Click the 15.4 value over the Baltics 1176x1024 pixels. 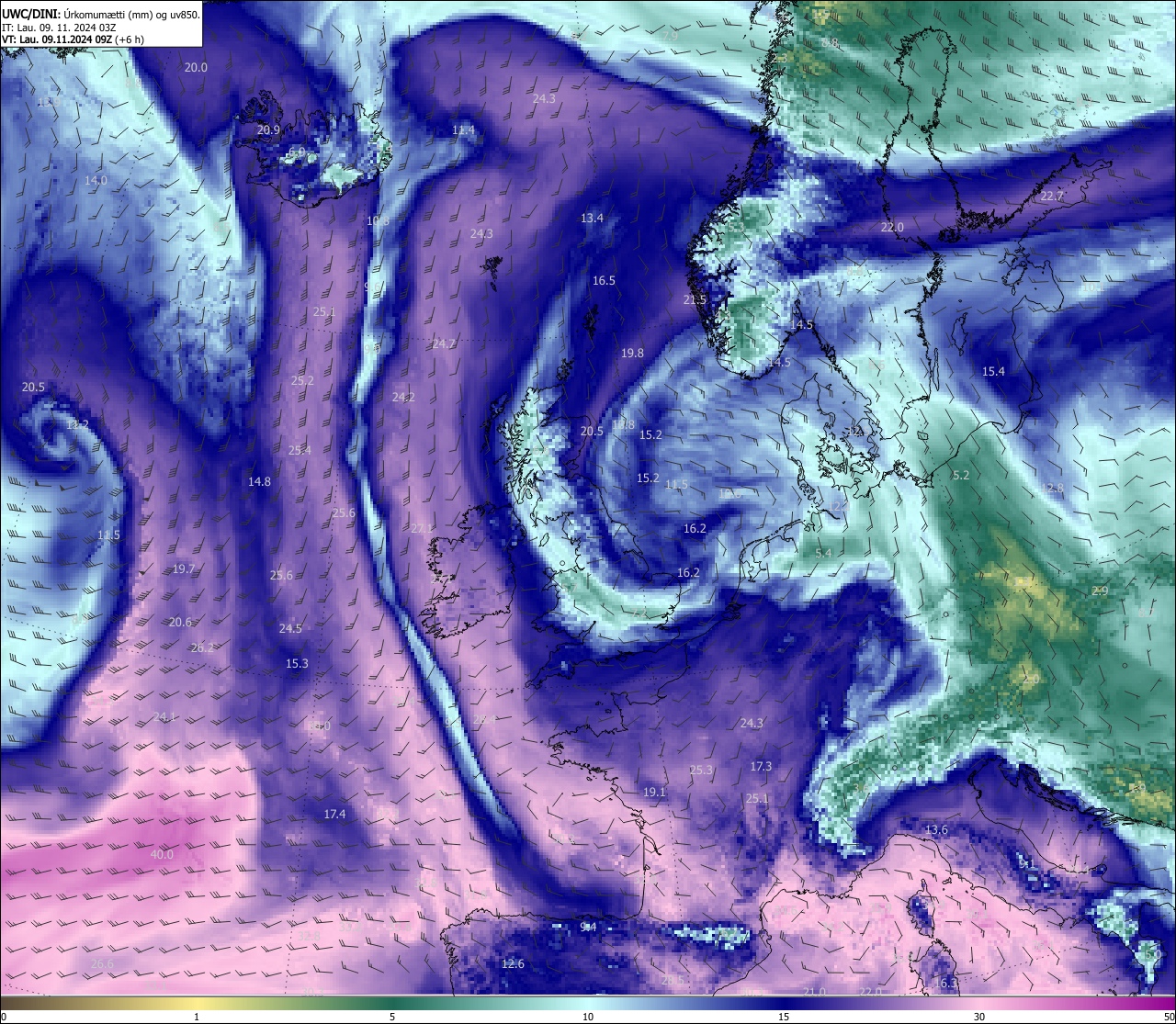994,372
